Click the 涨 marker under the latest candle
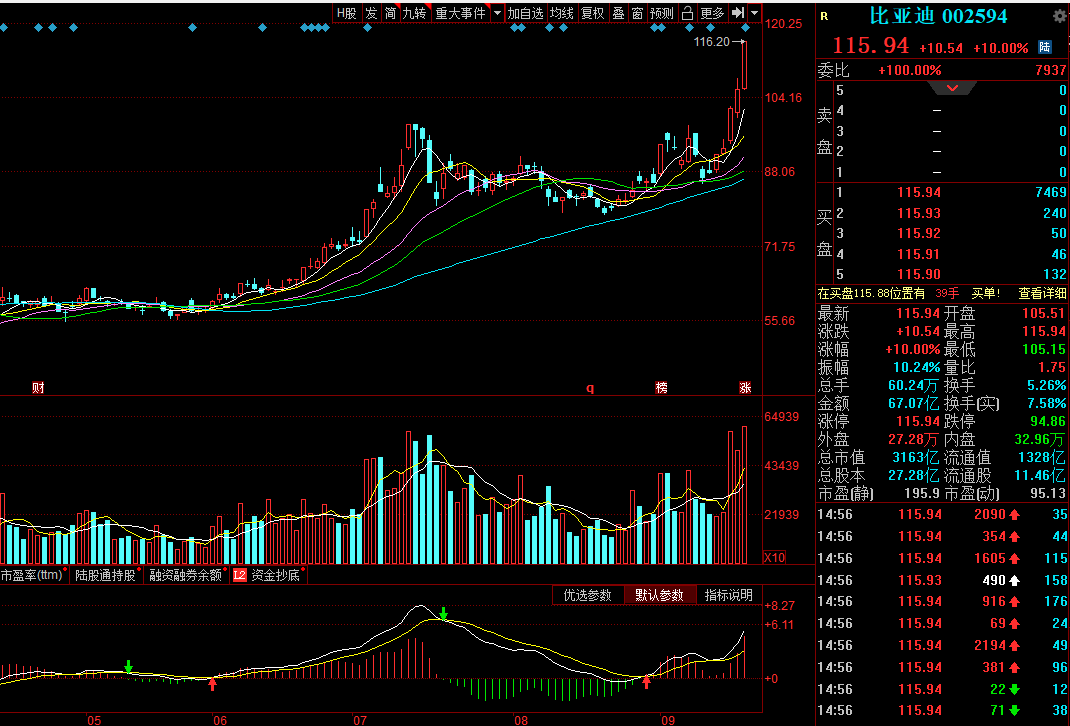The height and width of the screenshot is (726, 1070). 745,388
